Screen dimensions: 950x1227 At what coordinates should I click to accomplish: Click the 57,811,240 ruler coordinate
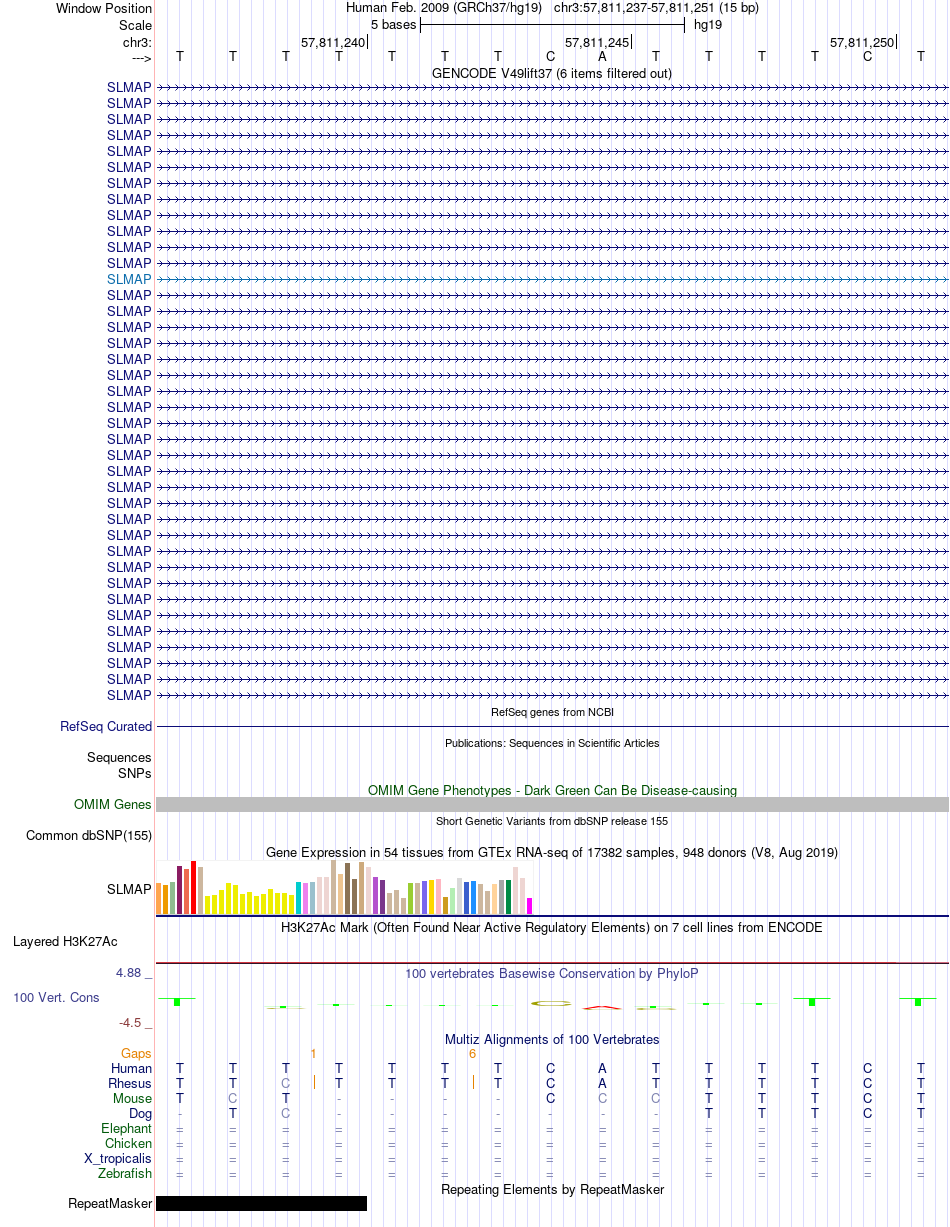point(333,42)
